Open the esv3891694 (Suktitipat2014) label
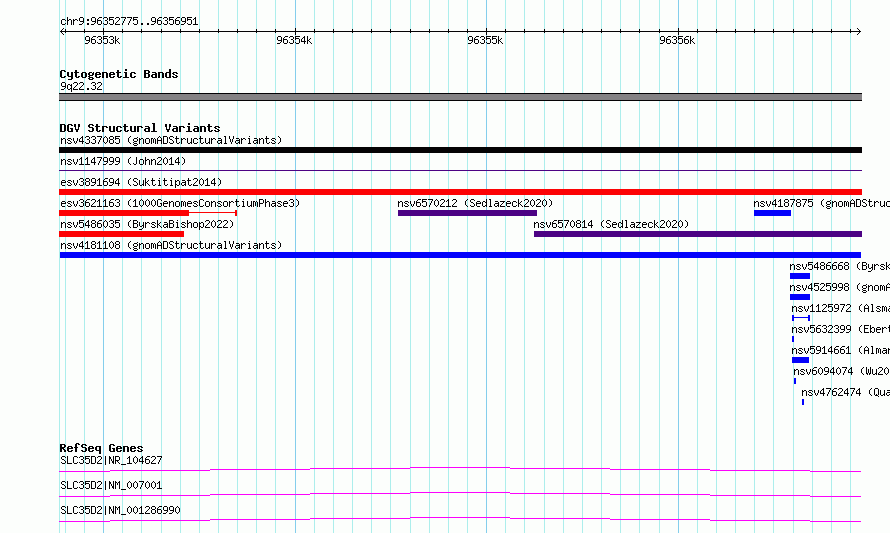 141,182
